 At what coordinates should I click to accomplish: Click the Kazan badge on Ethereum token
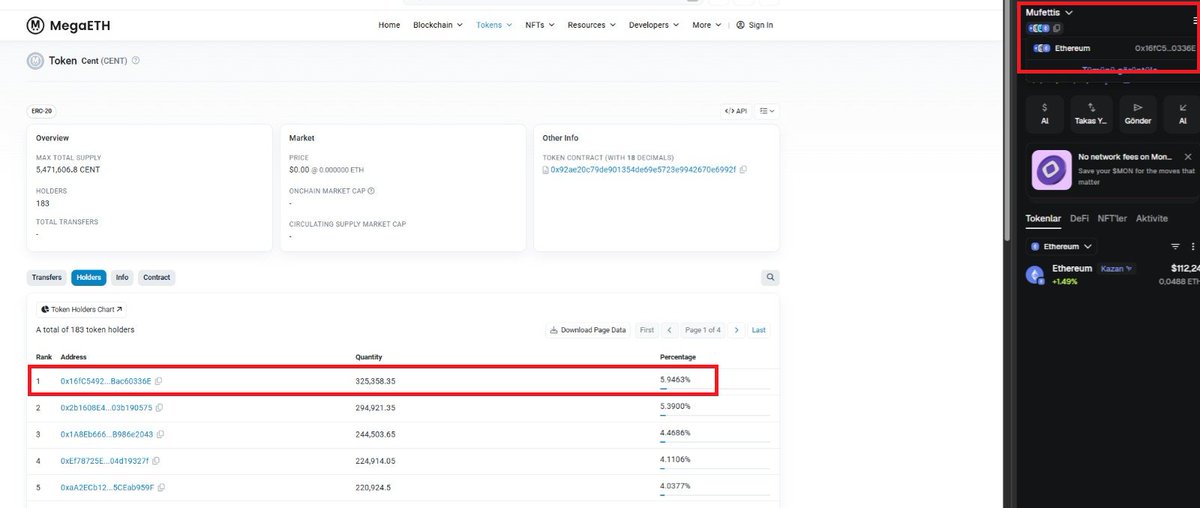click(1117, 269)
